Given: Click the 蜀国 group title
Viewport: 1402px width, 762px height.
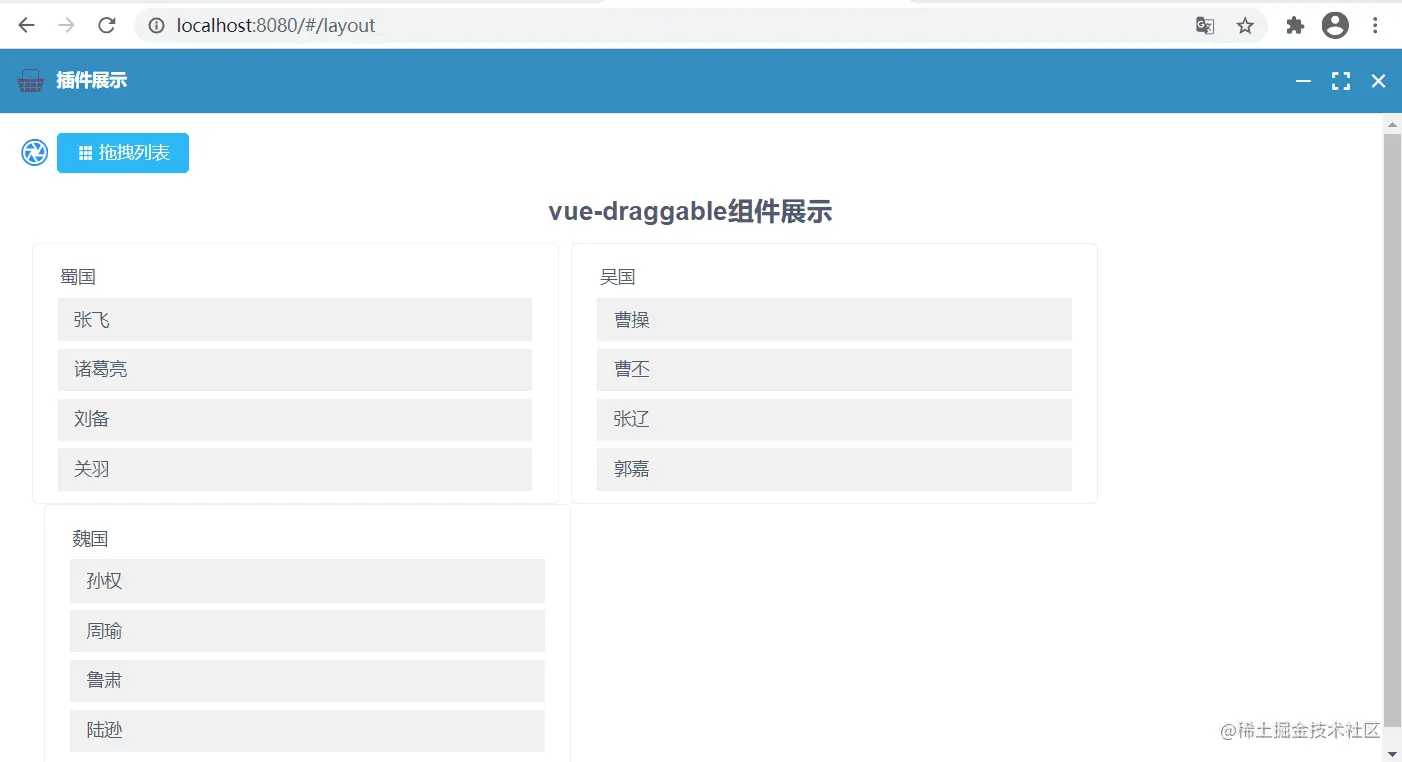Looking at the screenshot, I should pos(78,277).
